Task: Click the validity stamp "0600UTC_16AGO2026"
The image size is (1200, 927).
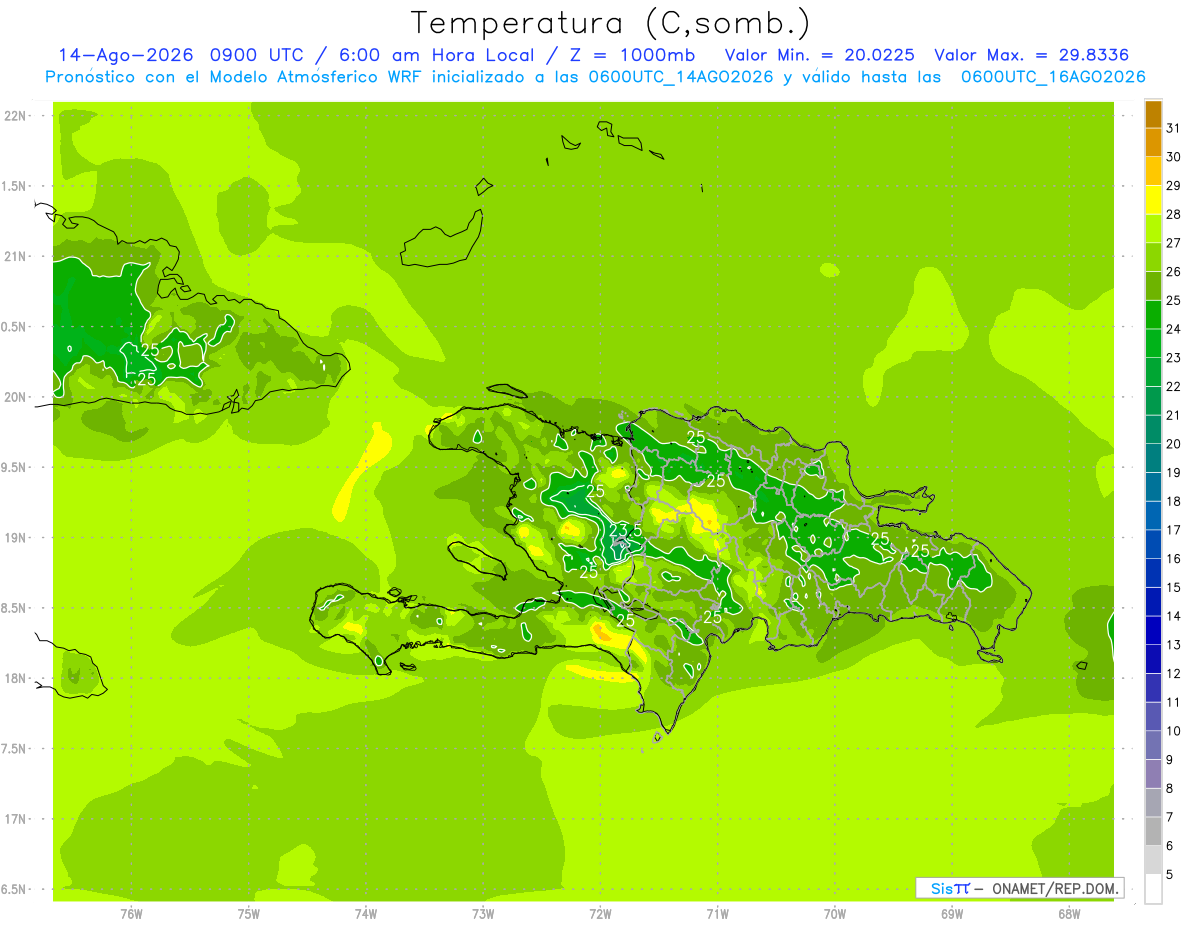Action: pyautogui.click(x=1053, y=77)
